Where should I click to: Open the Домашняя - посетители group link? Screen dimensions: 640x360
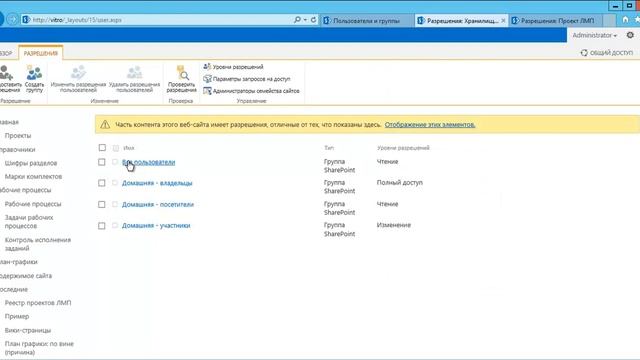click(158, 204)
